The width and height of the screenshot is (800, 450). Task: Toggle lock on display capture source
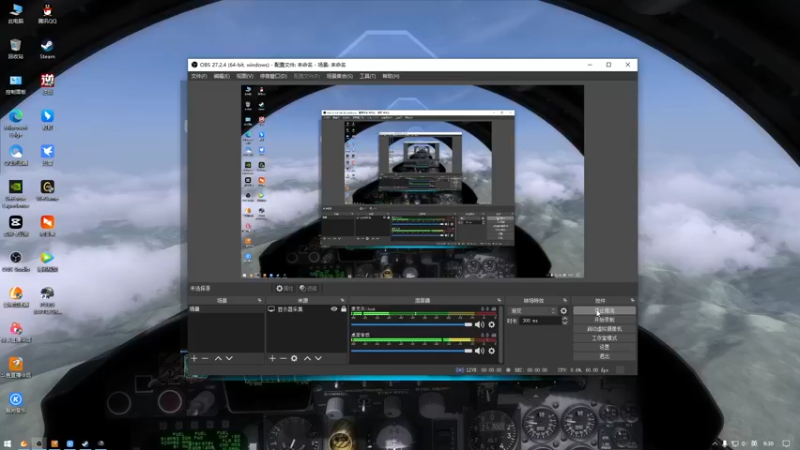[344, 309]
